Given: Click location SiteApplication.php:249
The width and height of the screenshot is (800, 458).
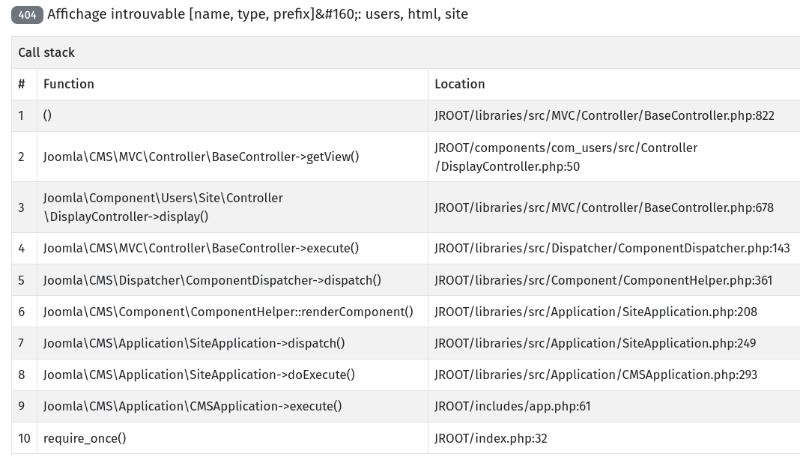Looking at the screenshot, I should click(595, 343).
